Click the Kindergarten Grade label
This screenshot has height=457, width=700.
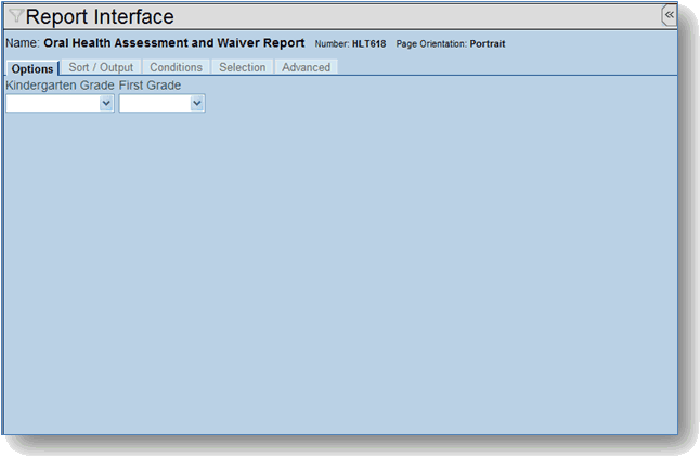point(60,85)
